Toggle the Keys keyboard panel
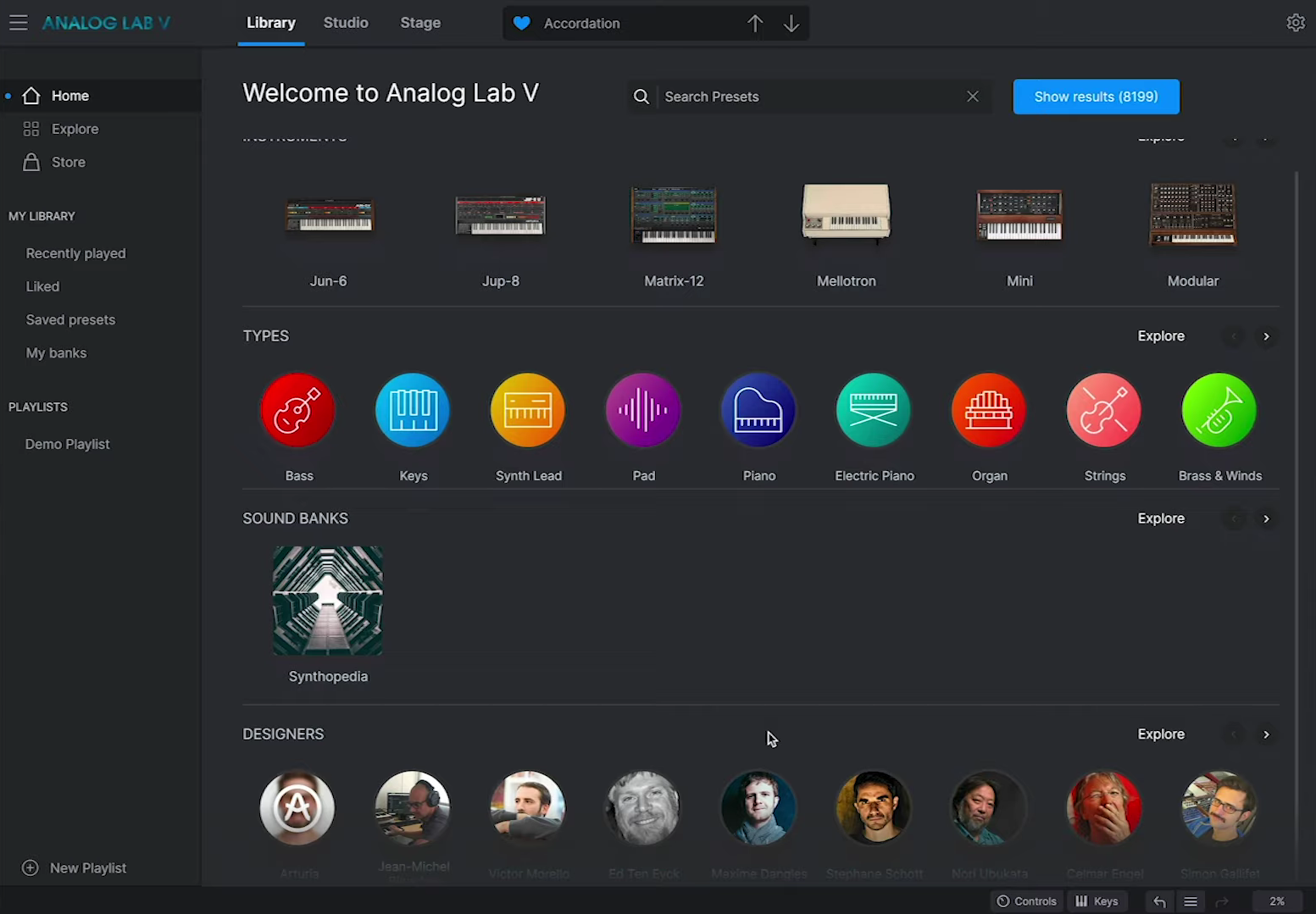 1097,901
